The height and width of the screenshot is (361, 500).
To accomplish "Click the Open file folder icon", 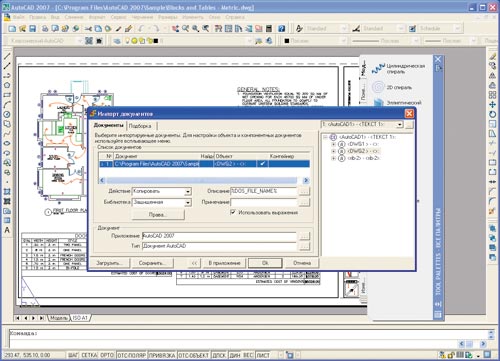I will coord(22,29).
